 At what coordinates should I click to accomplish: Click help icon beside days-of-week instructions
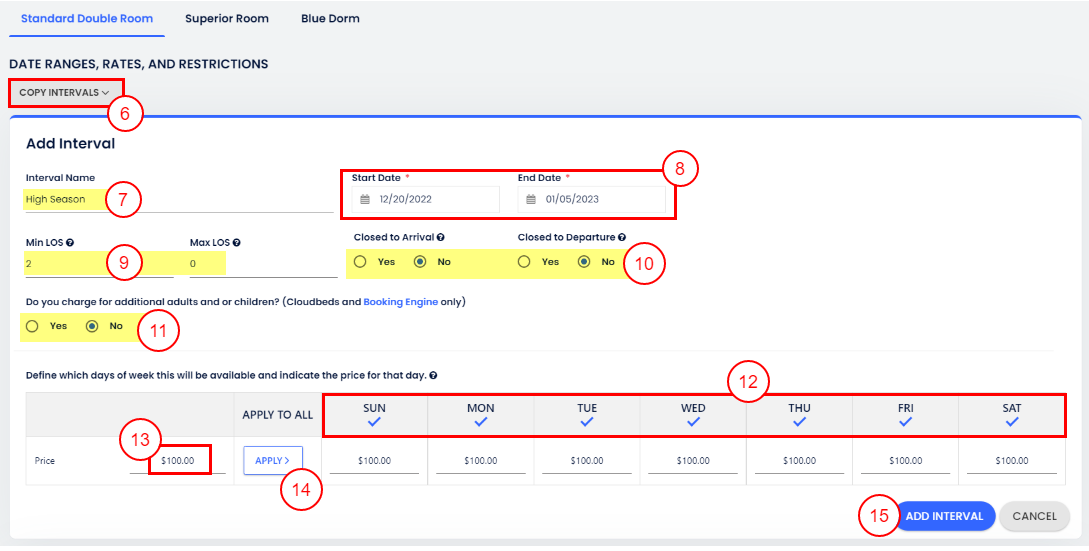tap(433, 376)
